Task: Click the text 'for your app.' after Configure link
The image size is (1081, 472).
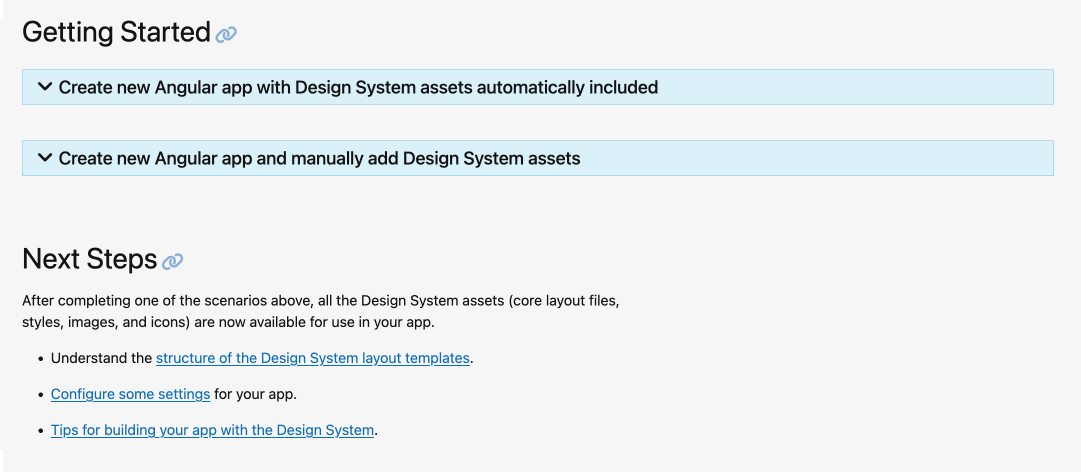Action: [x=255, y=394]
